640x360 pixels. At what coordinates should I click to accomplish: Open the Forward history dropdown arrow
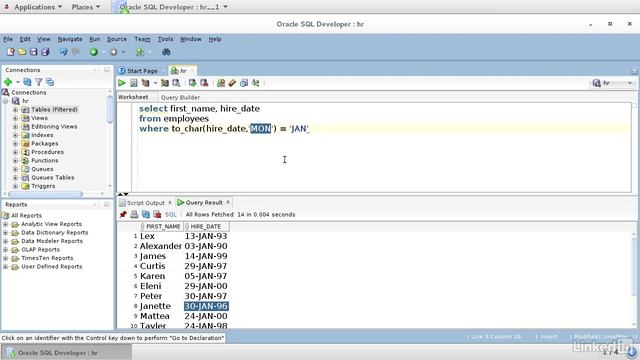tap(123, 52)
